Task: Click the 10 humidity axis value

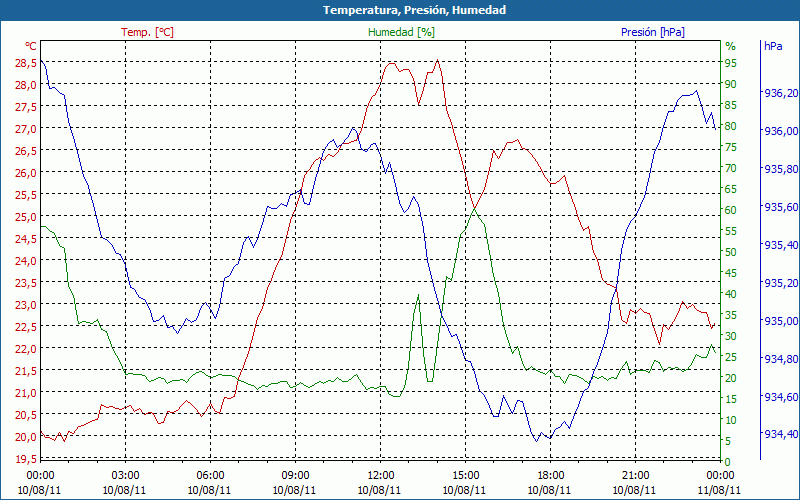Action: (x=731, y=420)
